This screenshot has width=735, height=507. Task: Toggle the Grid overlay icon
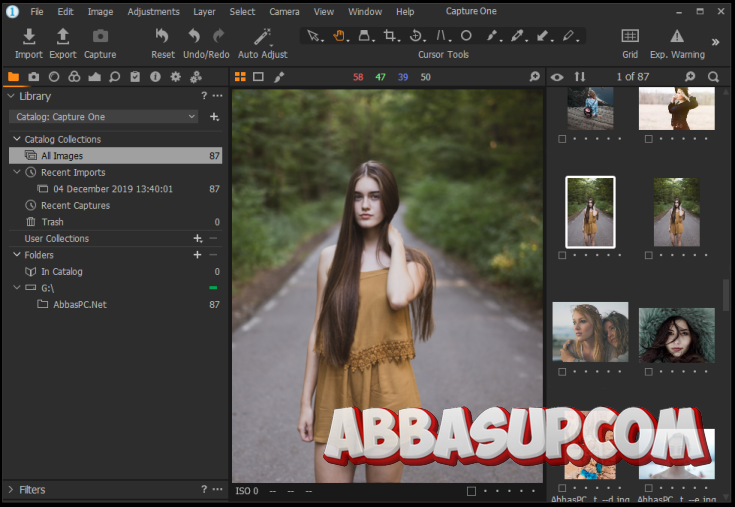point(630,37)
